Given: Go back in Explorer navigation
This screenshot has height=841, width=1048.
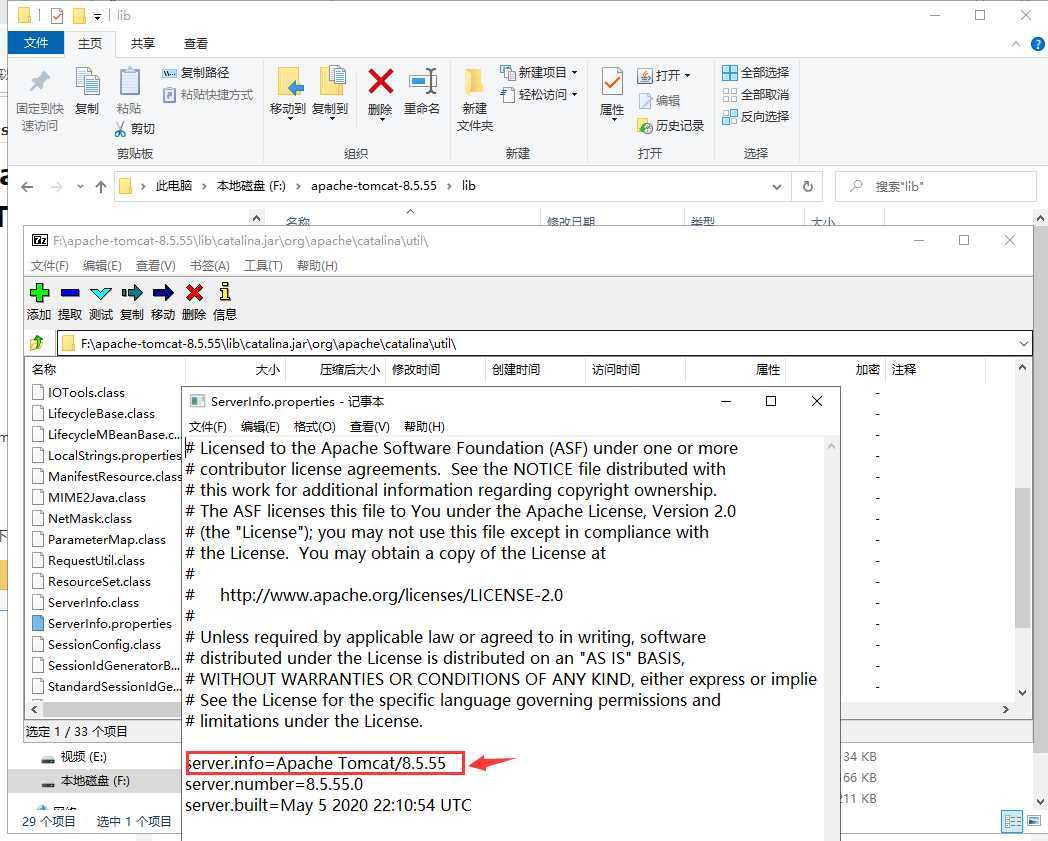Looking at the screenshot, I should tap(27, 187).
